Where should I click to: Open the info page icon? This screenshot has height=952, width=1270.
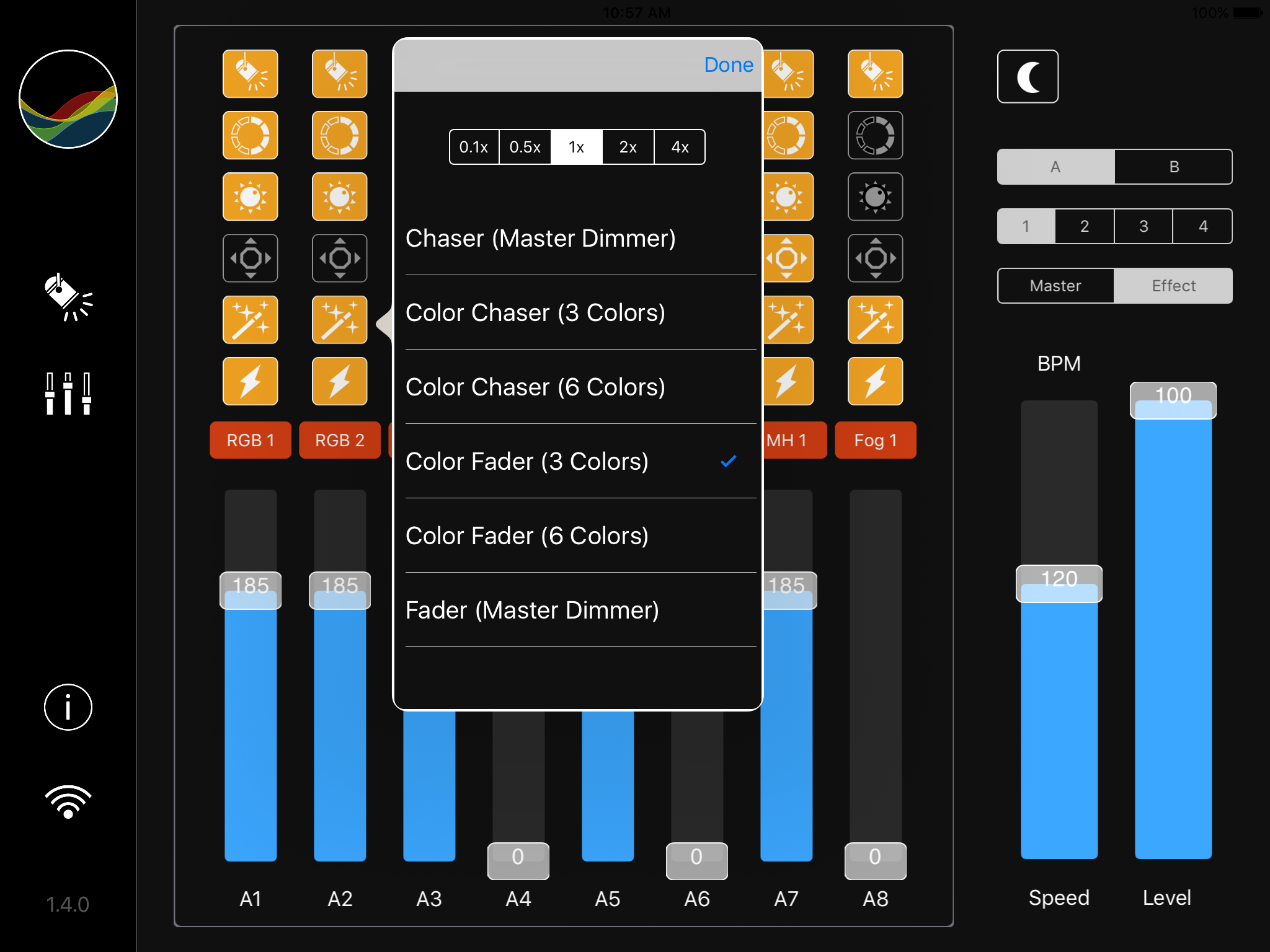click(x=68, y=707)
